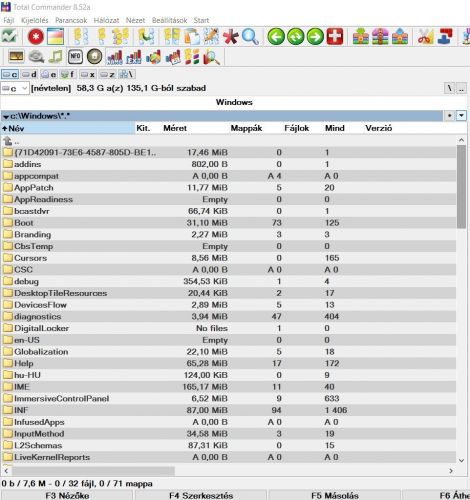Click the scissors toolbar icon
Image resolution: width=470 pixels, height=500 pixels.
426,36
